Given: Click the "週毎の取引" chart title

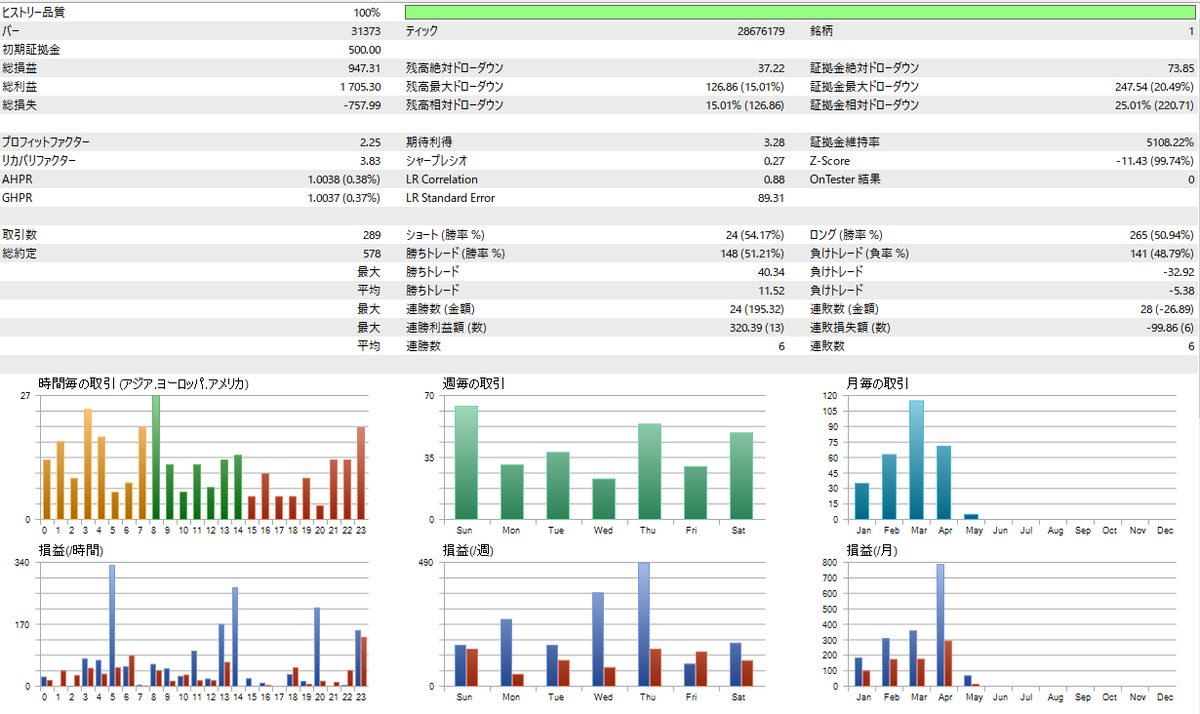Looking at the screenshot, I should point(474,383).
